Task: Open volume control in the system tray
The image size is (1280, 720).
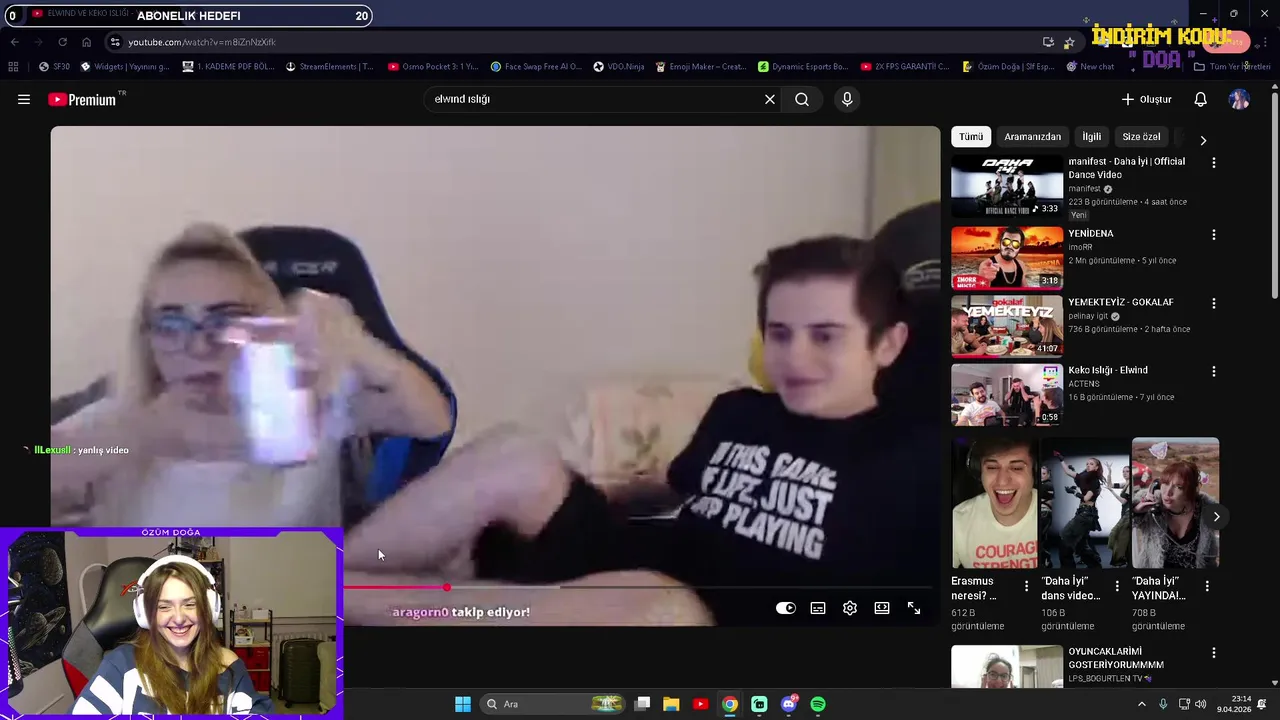Action: point(1200,704)
